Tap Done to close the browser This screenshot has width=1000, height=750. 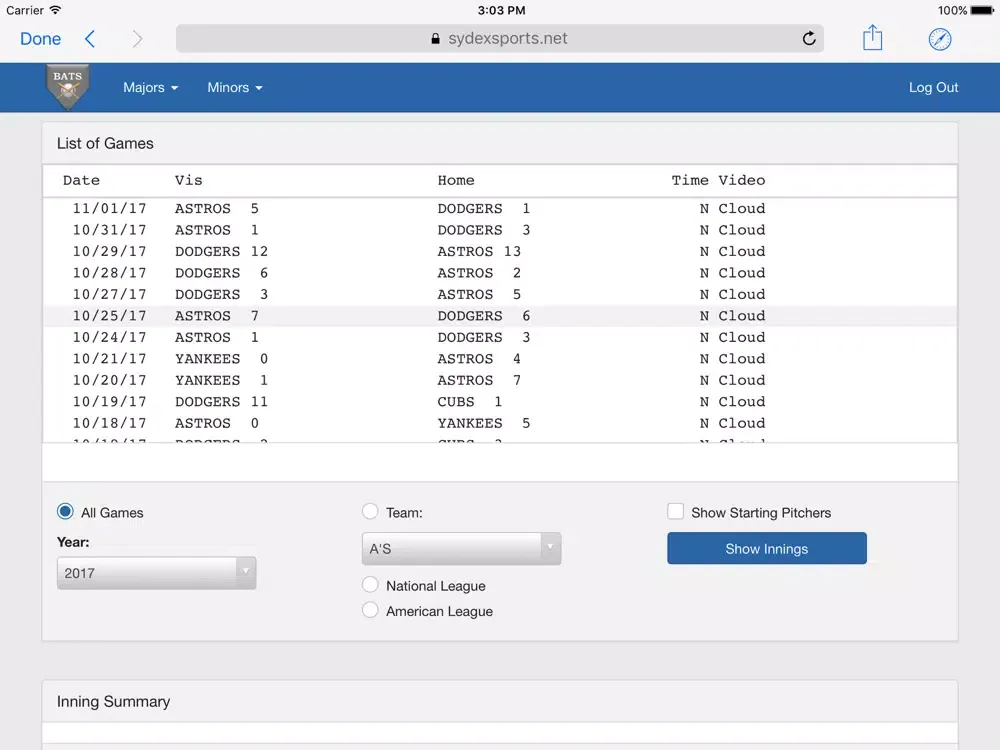(40, 39)
